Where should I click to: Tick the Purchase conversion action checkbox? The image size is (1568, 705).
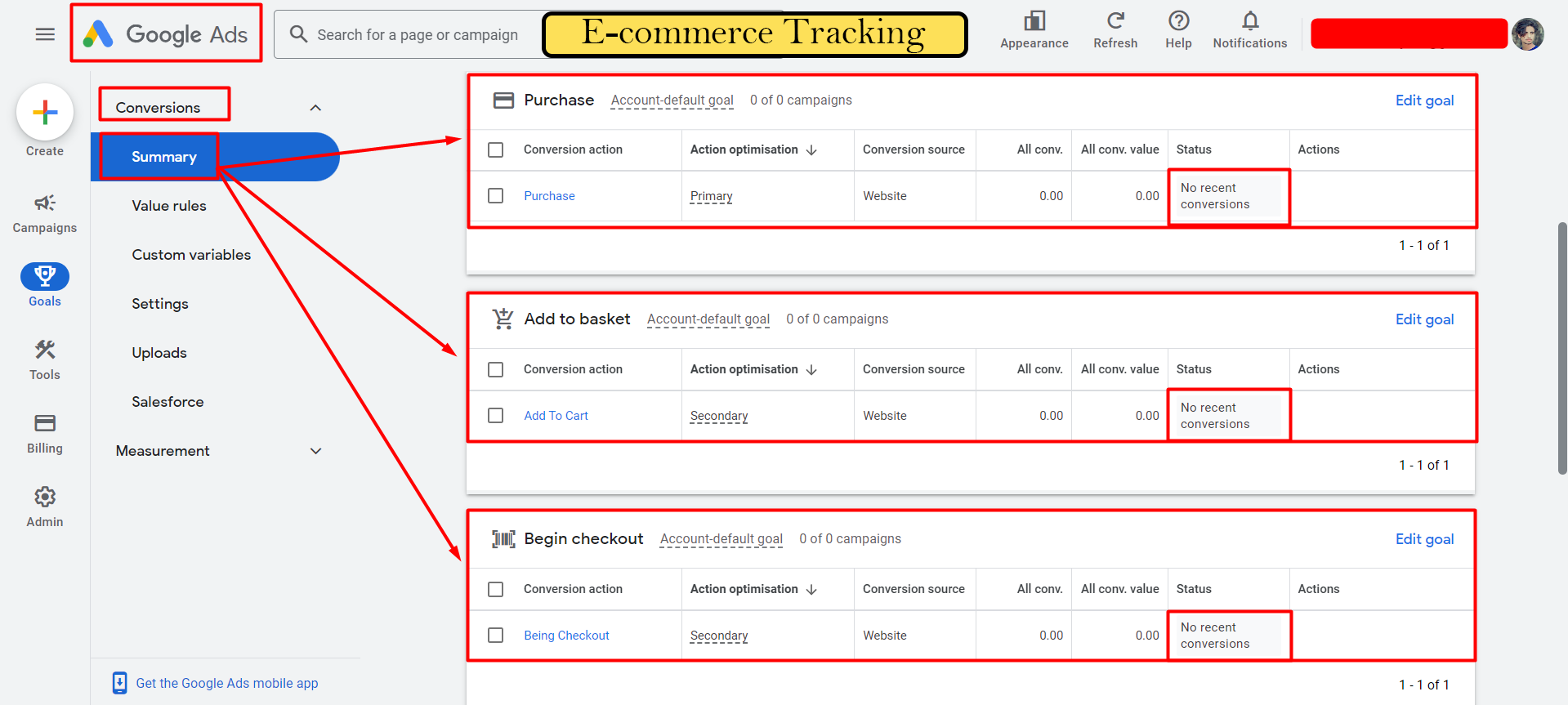(x=495, y=196)
